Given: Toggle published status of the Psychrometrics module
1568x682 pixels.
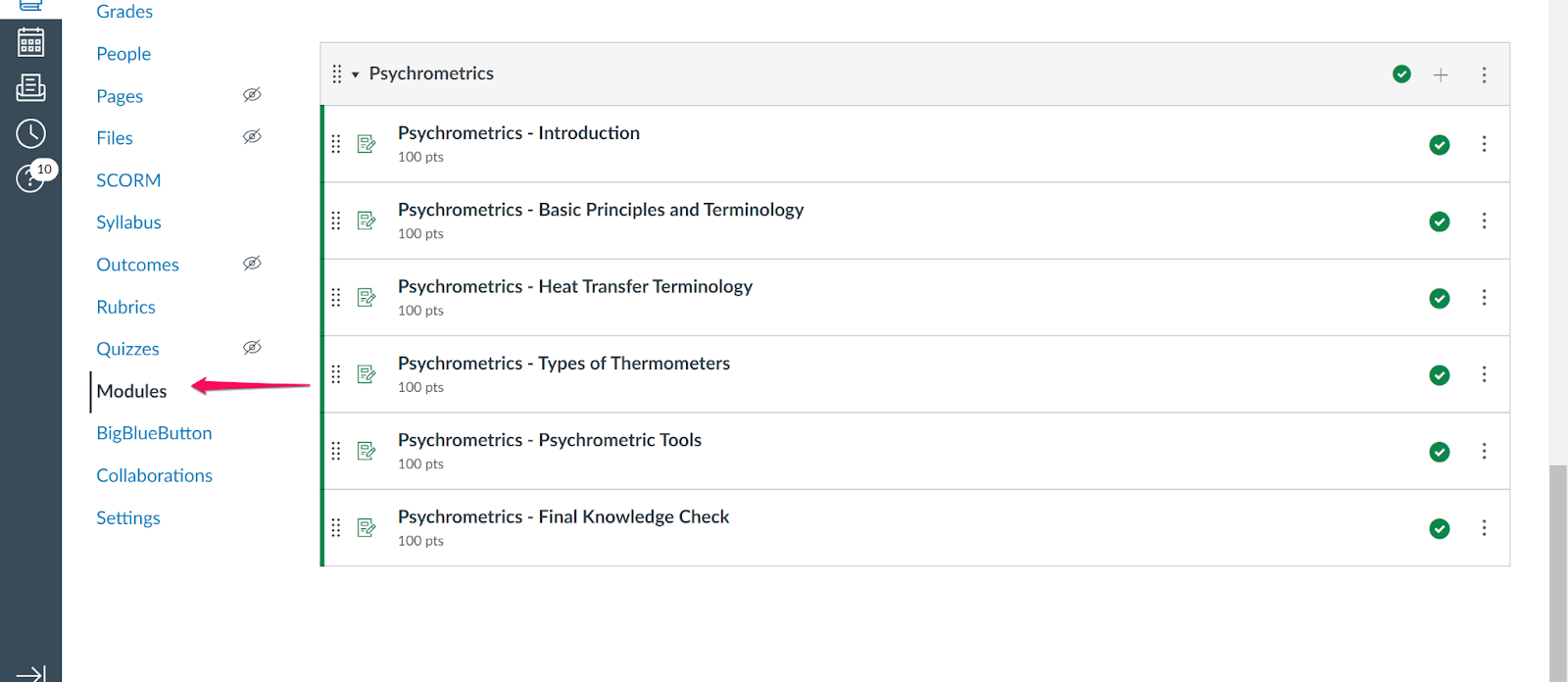Looking at the screenshot, I should (x=1401, y=74).
